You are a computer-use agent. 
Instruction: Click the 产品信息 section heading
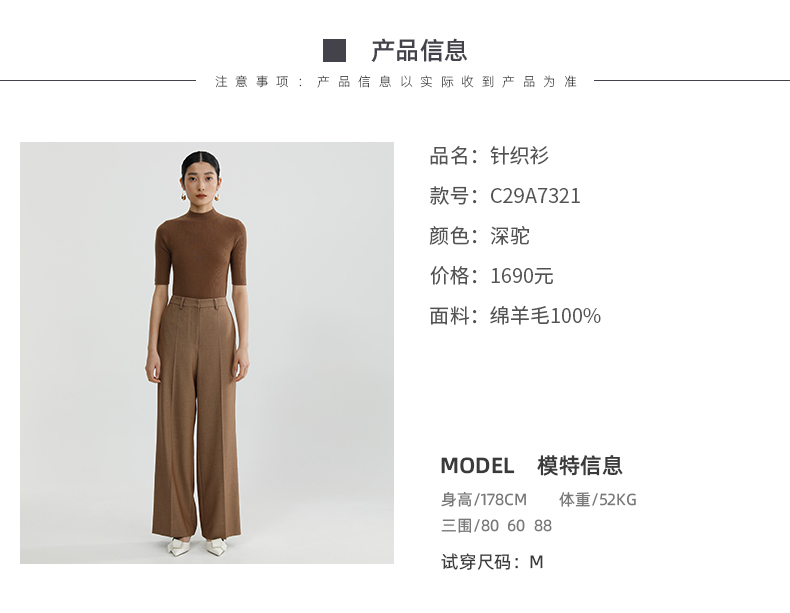pos(419,50)
